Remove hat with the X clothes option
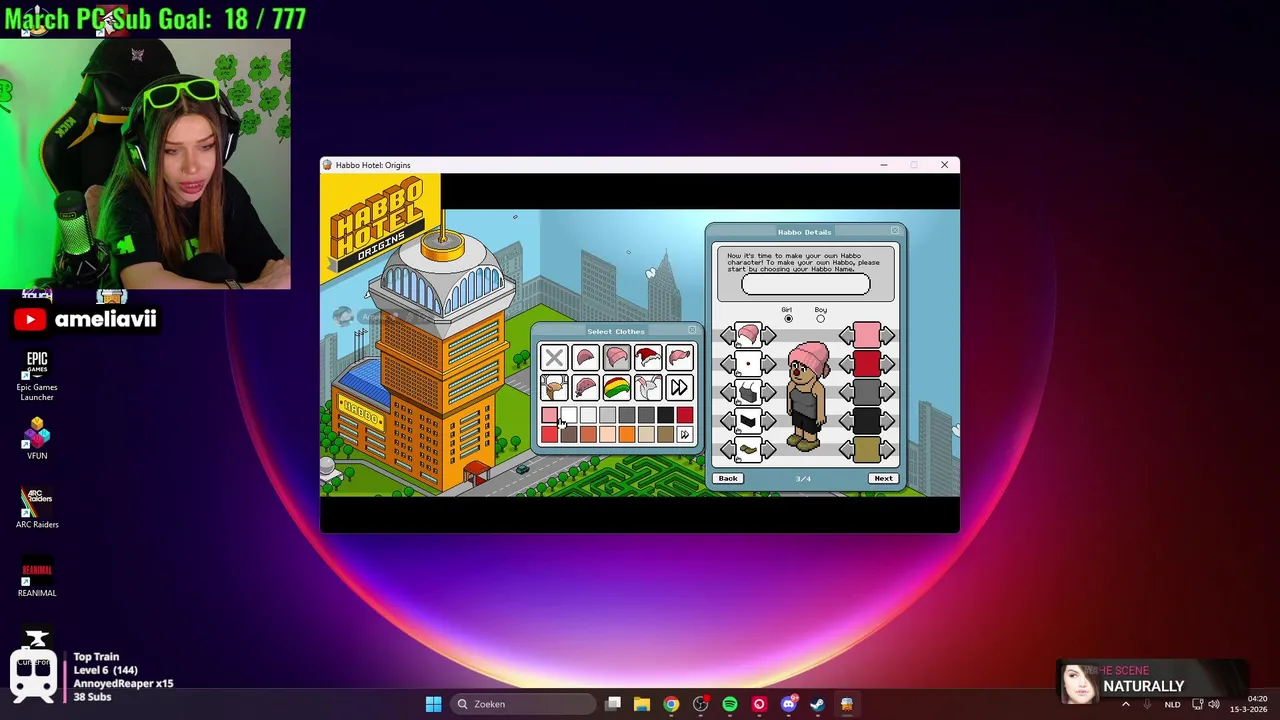 (554, 358)
